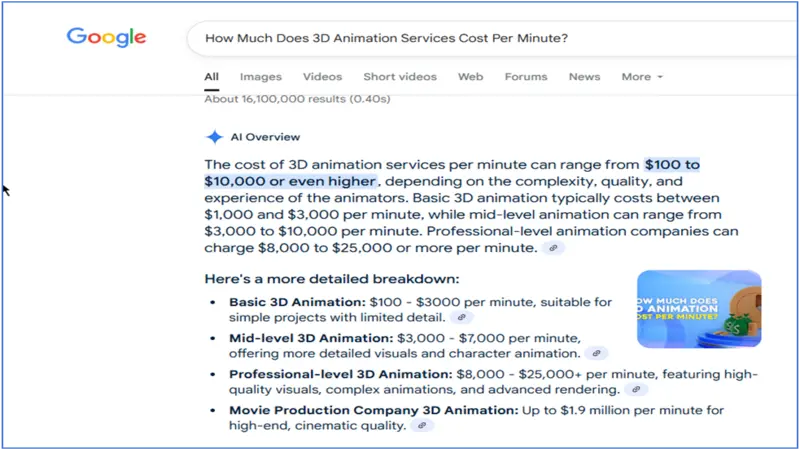Focus the Google search query box

click(x=493, y=38)
